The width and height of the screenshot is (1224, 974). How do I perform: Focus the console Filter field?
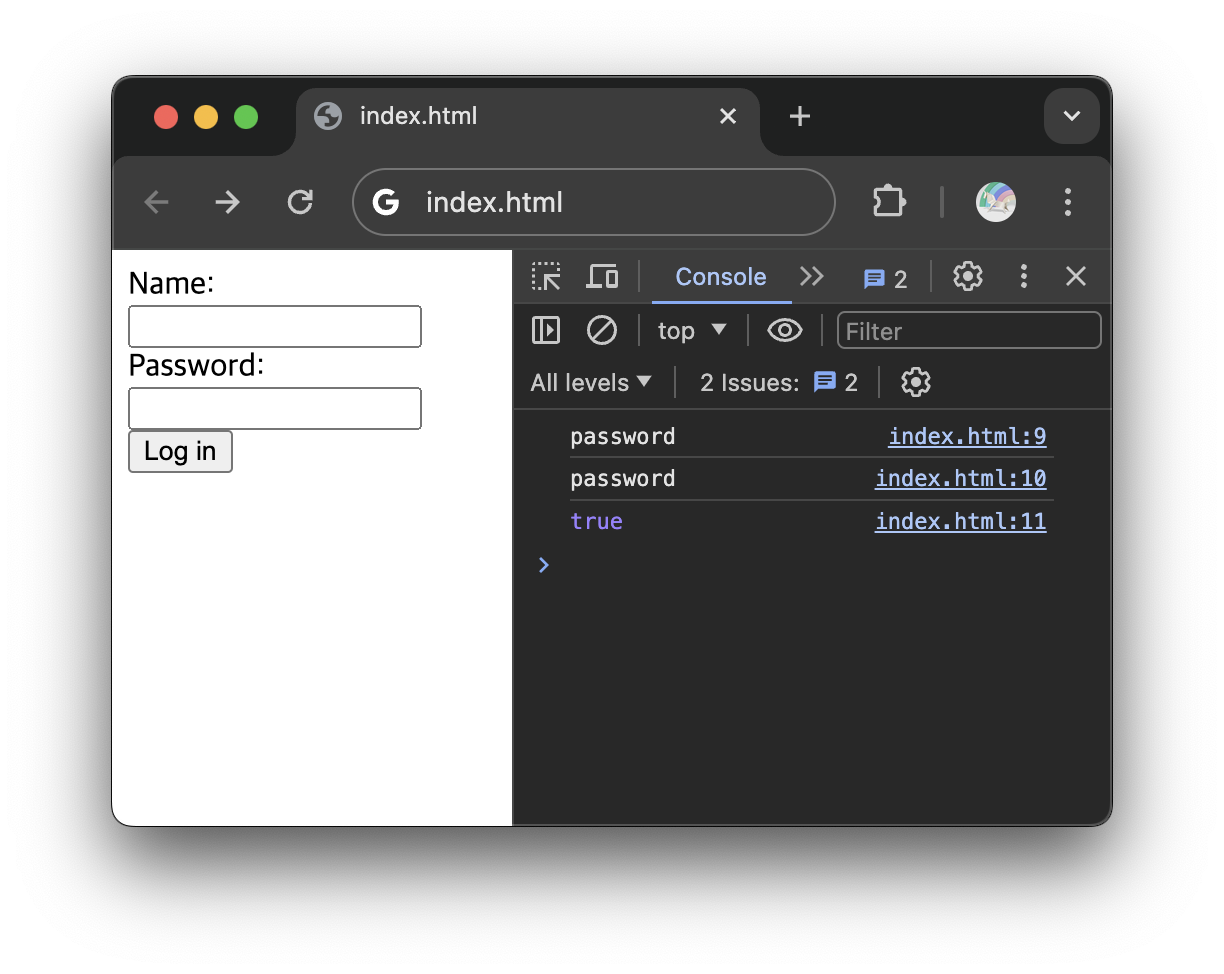[969, 331]
